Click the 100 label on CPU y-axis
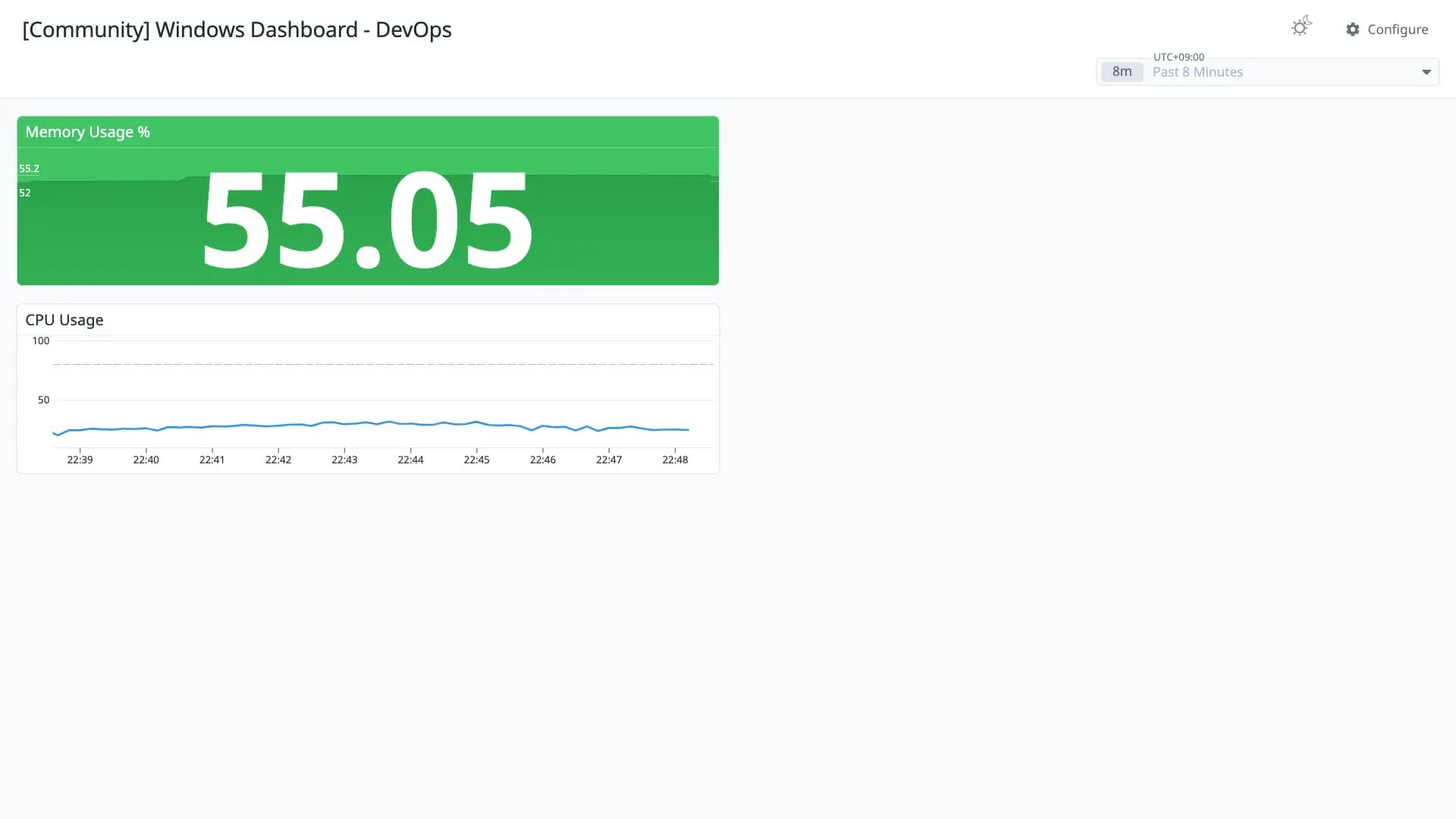Image resolution: width=1456 pixels, height=819 pixels. click(41, 341)
